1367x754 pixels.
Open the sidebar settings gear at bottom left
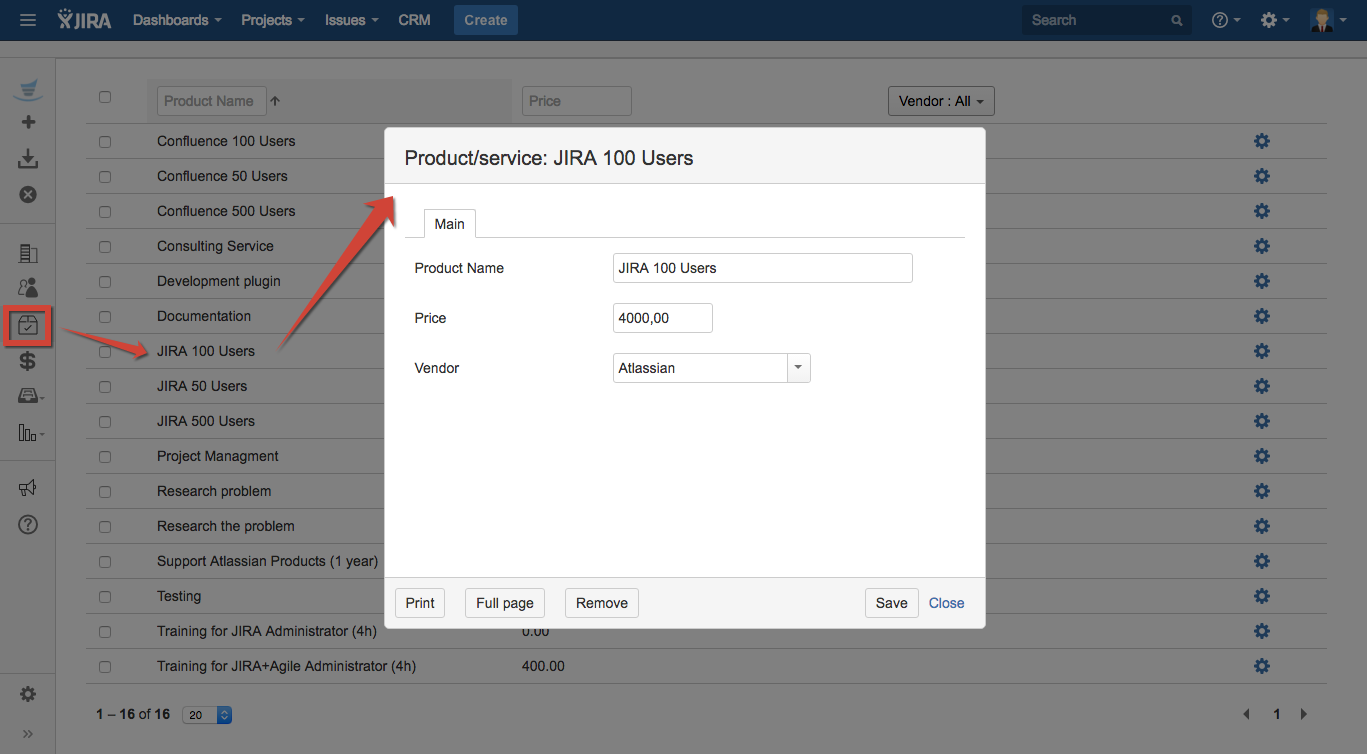[28, 694]
